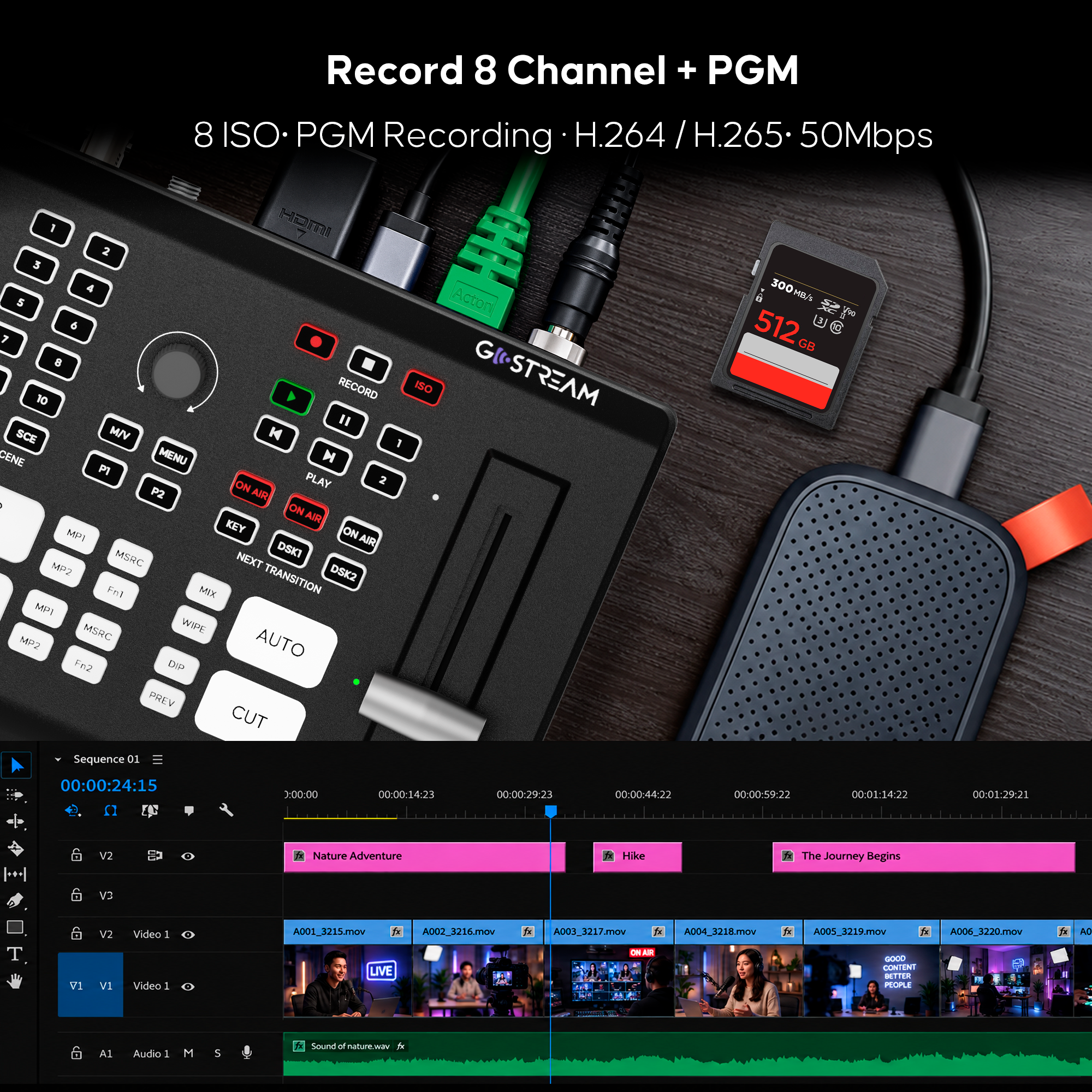
Task: Lock the V3 track
Action: coord(76,894)
